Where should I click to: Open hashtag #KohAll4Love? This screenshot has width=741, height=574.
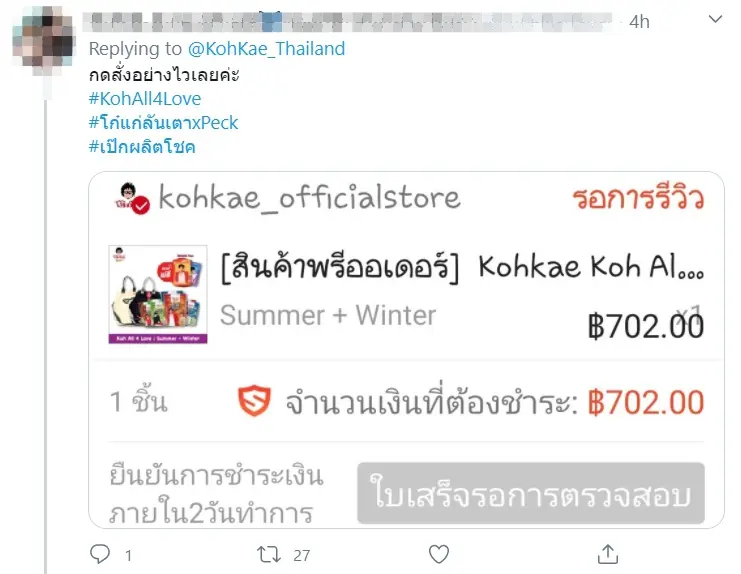tap(145, 99)
